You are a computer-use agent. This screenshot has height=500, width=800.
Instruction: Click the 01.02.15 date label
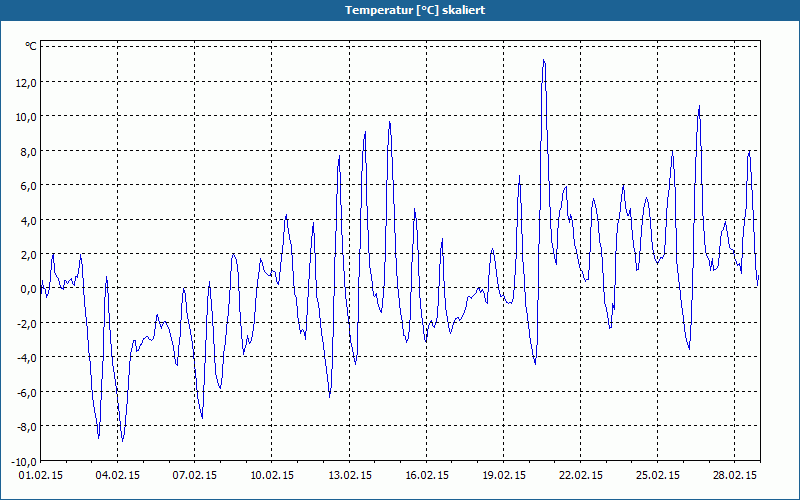40,475
